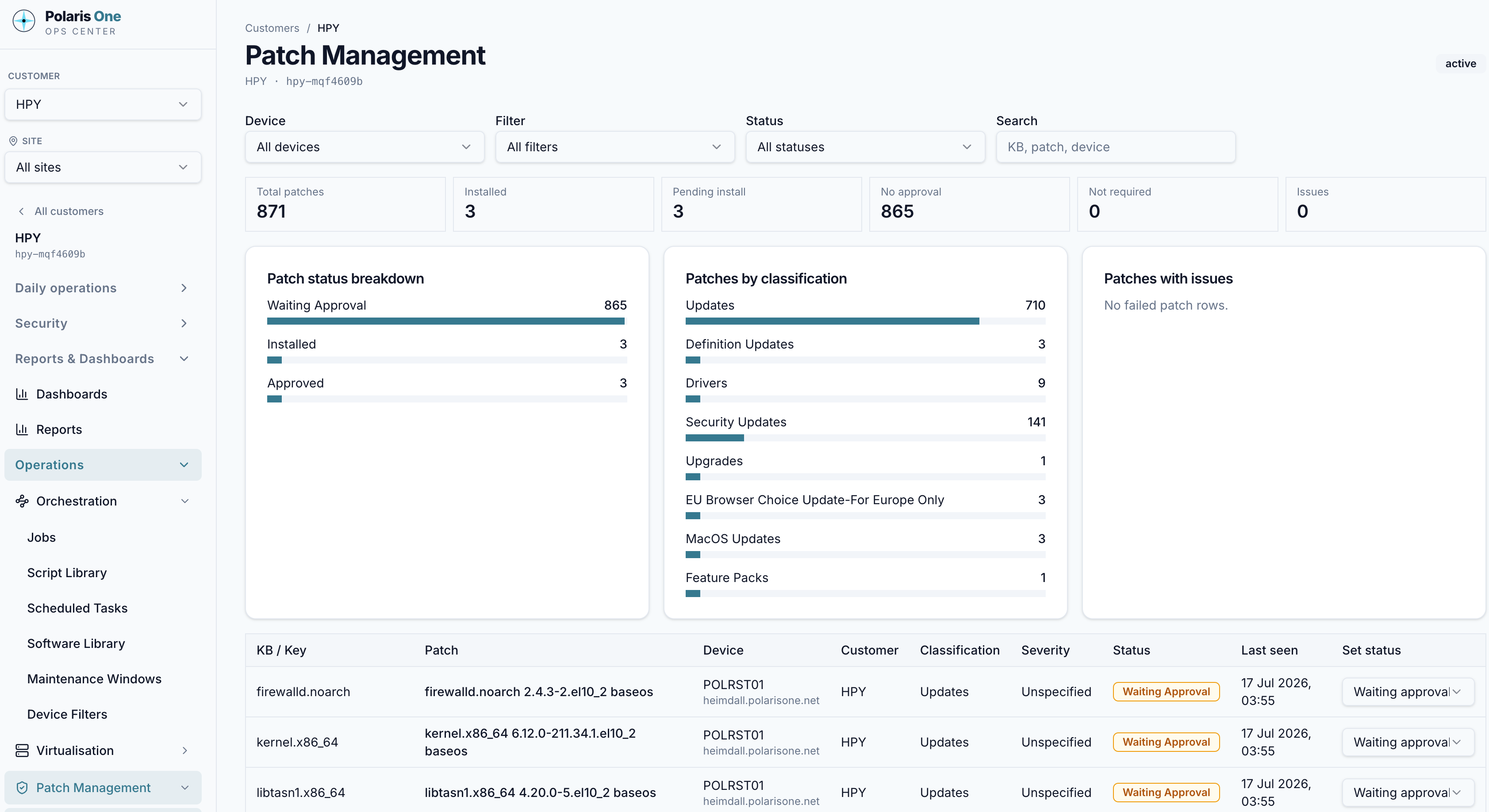
Task: Open the All filters dropdown
Action: 615,147
